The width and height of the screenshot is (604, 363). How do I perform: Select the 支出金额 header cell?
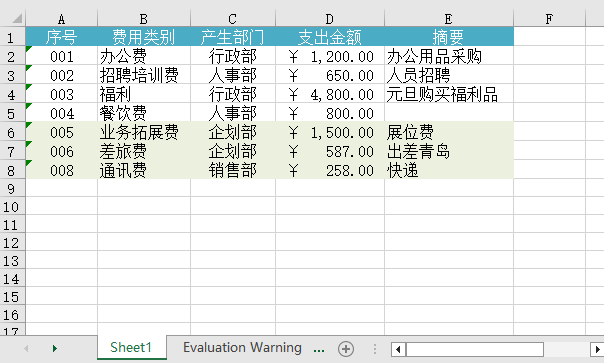point(330,37)
